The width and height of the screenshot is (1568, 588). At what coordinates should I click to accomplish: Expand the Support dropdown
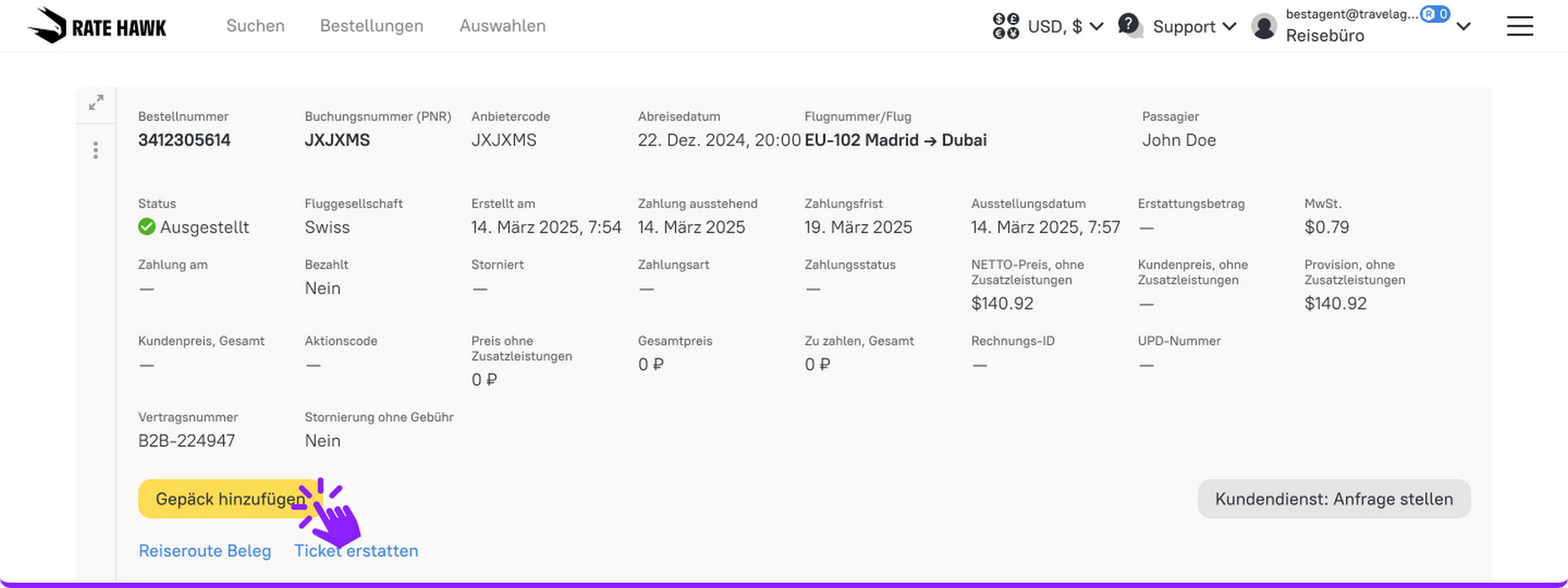pos(1194,26)
